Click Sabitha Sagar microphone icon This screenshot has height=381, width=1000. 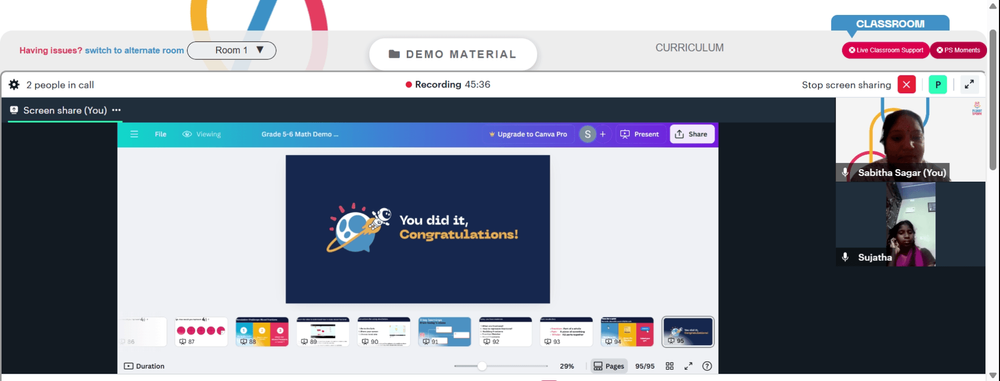(x=846, y=173)
